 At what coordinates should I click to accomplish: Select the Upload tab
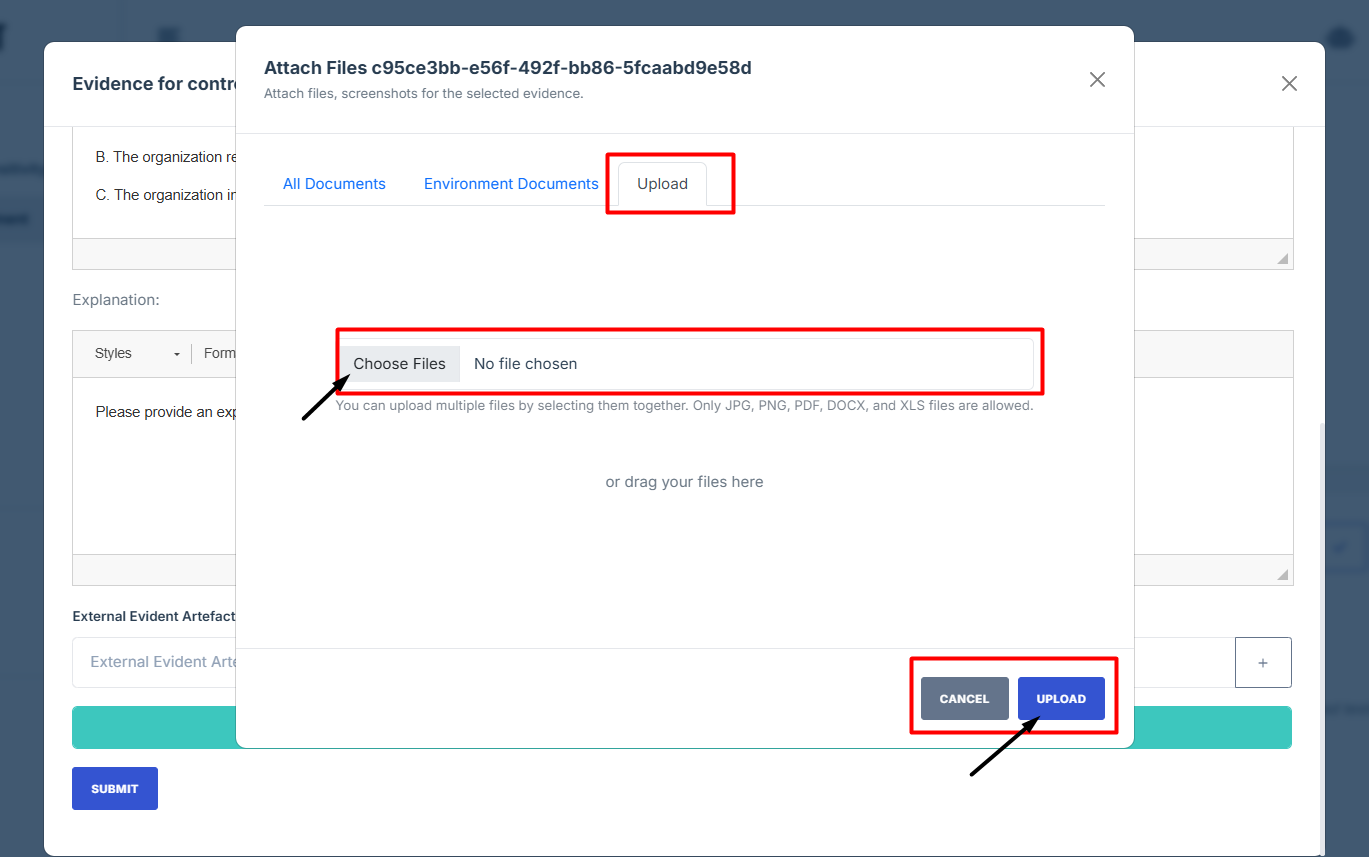pyautogui.click(x=662, y=184)
